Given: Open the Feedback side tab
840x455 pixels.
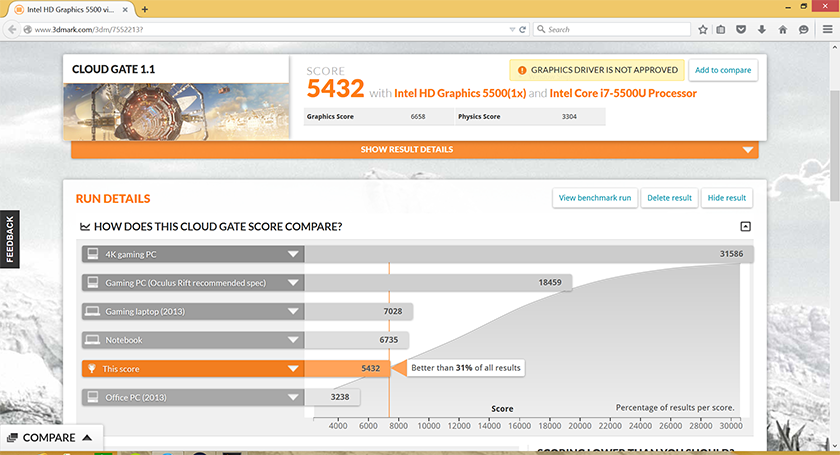Looking at the screenshot, I should coord(10,239).
